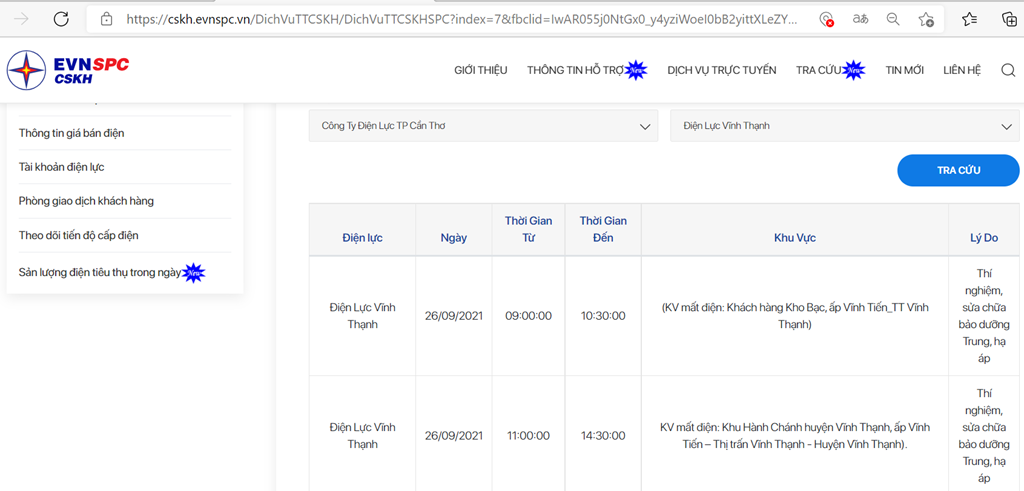
Task: Click the EVNSPC CSKH logo
Action: pyautogui.click(x=68, y=70)
